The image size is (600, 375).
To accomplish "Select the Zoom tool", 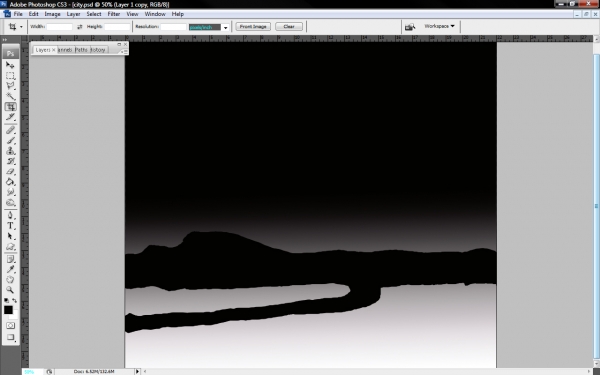I will click(10, 290).
